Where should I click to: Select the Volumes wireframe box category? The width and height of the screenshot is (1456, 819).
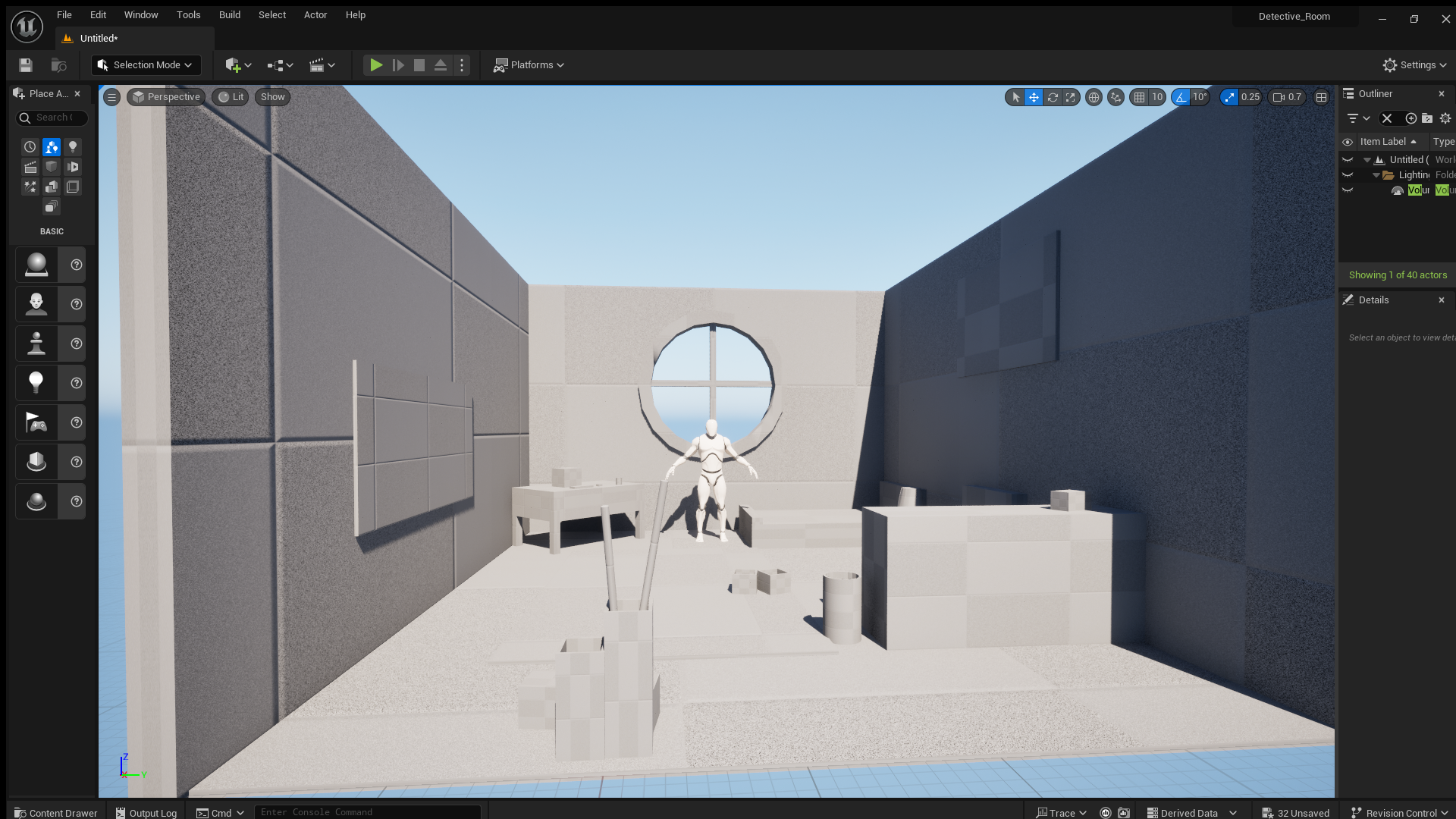click(73, 187)
